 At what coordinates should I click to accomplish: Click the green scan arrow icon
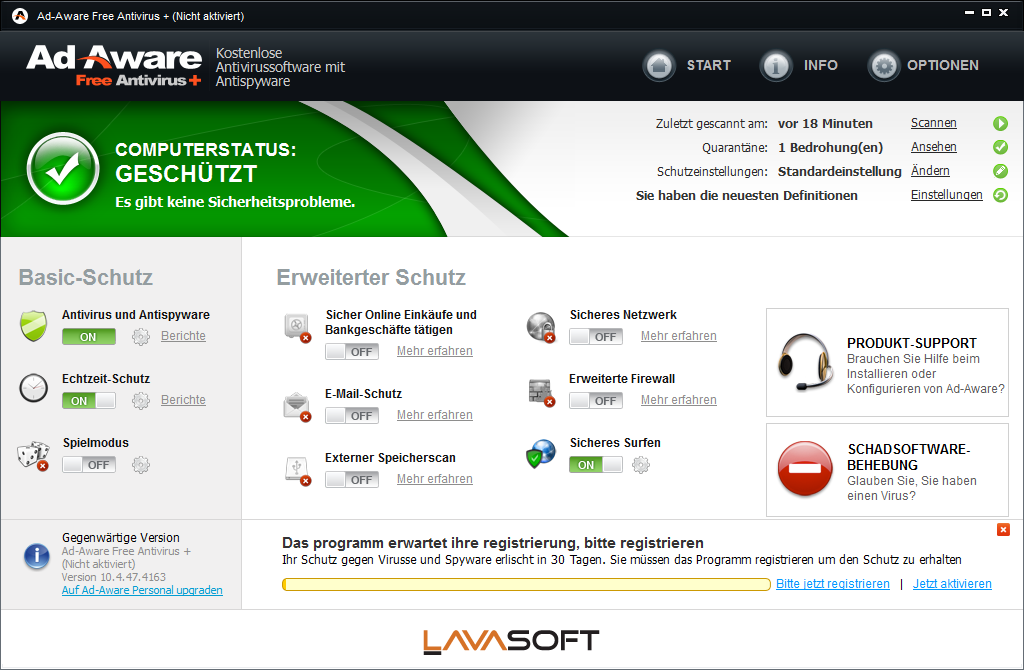(1000, 124)
